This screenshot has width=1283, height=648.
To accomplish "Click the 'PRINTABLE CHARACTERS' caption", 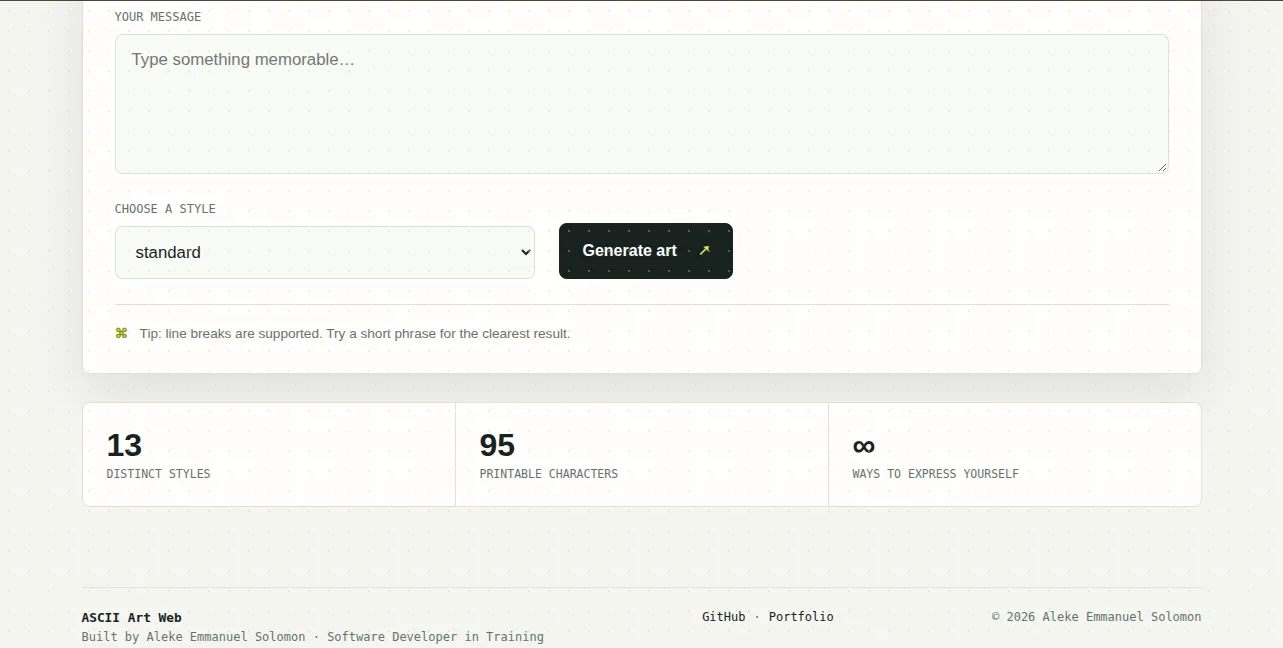I will tap(549, 474).
